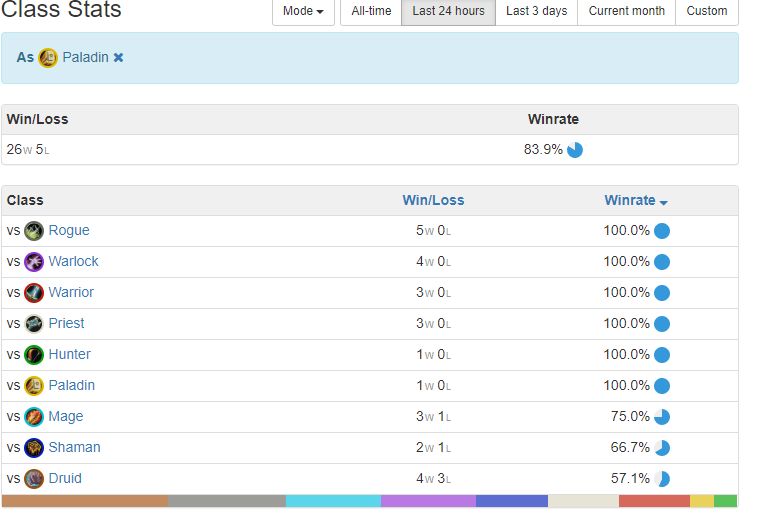
Task: Open the Paladin matchup link in table
Action: click(72, 385)
